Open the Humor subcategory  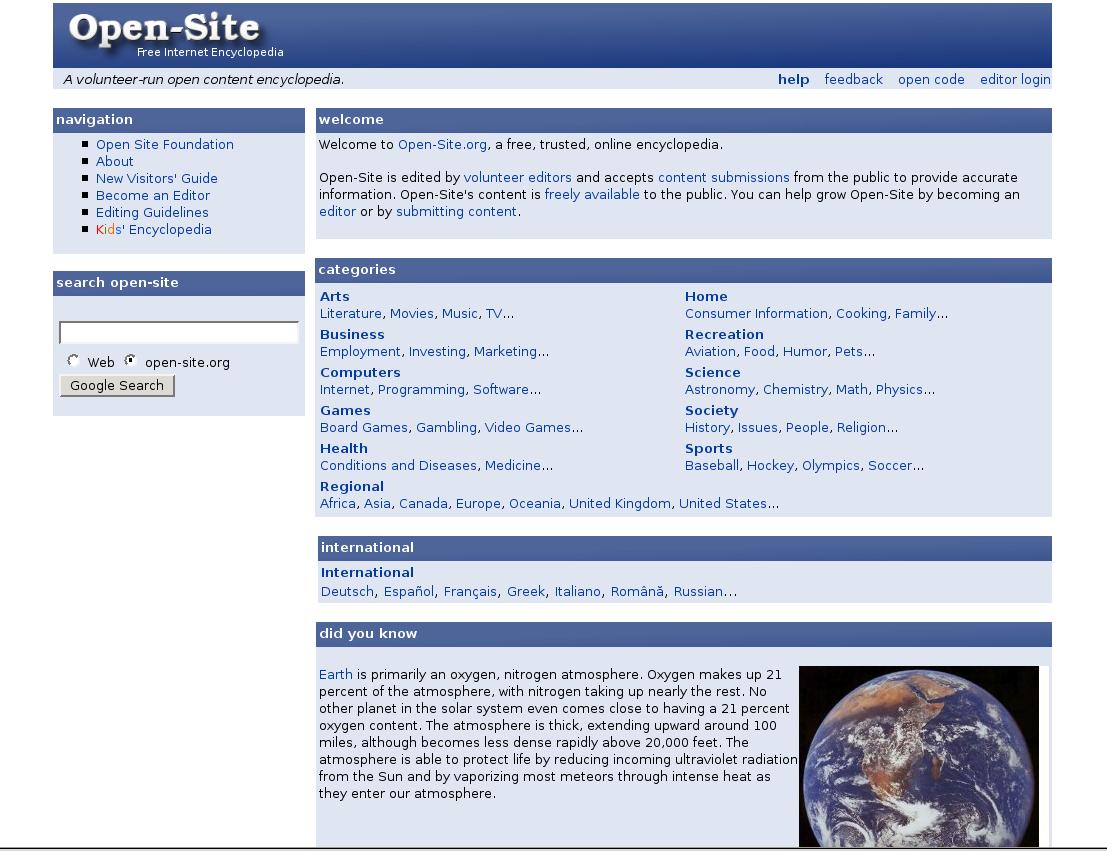[805, 352]
